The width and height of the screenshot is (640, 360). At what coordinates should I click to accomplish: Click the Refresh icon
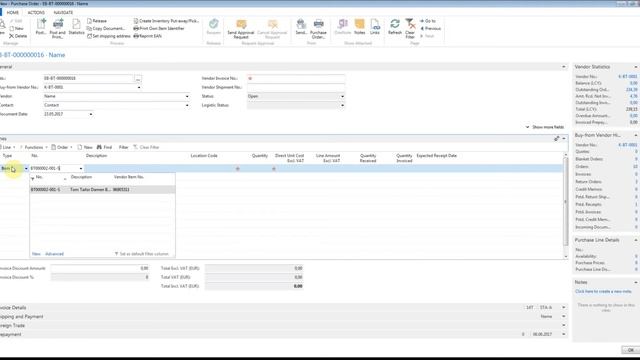point(395,27)
